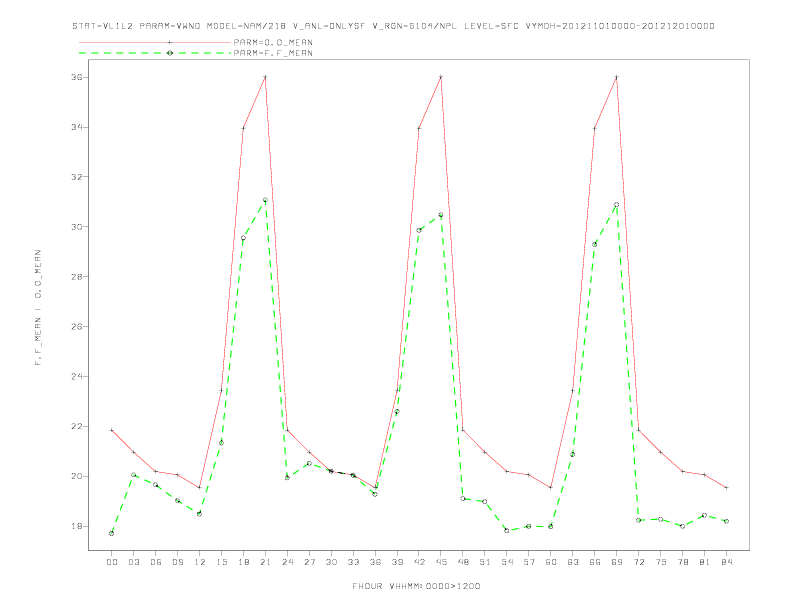The height and width of the screenshot is (612, 792).
Task: Click the red O.O_MEAN point at hour 60
Action: coord(551,488)
